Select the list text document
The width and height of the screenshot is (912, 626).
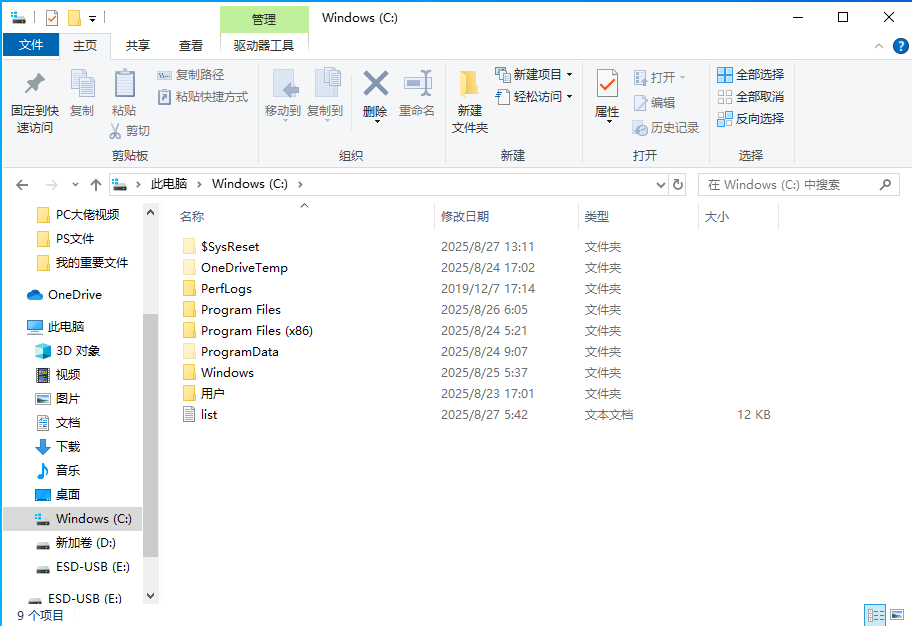(209, 414)
